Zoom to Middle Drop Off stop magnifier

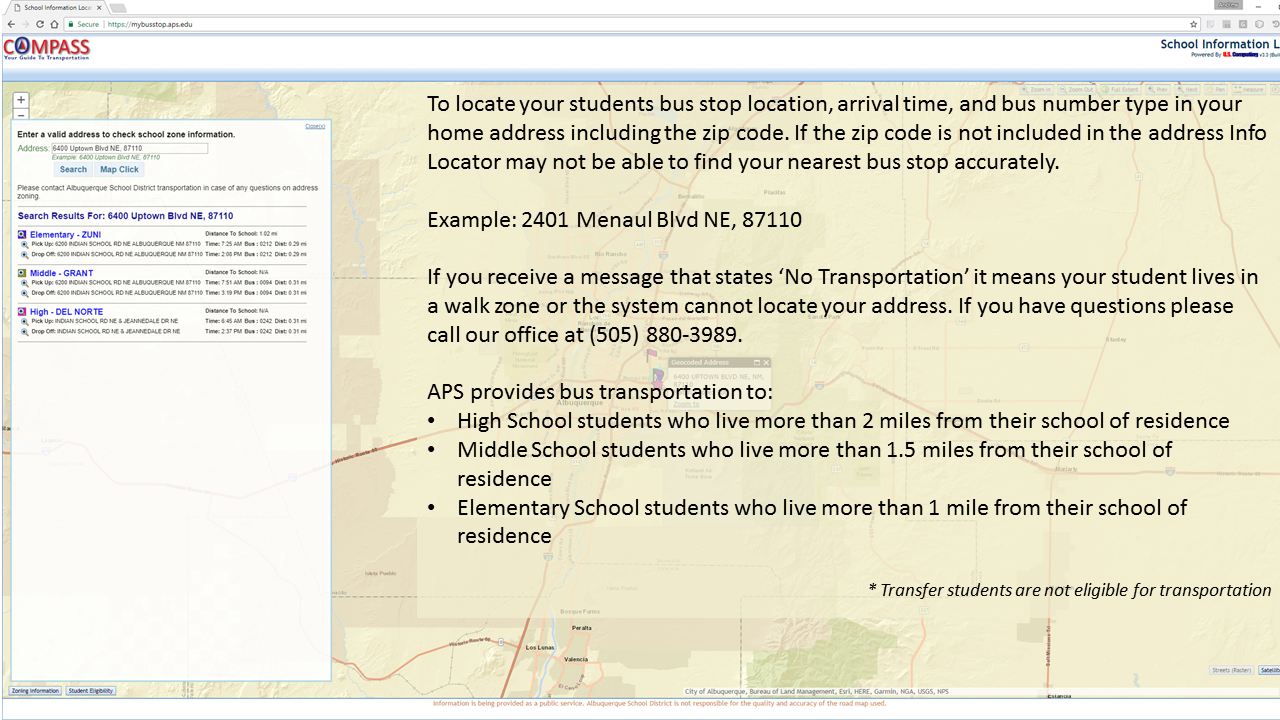[x=24, y=293]
